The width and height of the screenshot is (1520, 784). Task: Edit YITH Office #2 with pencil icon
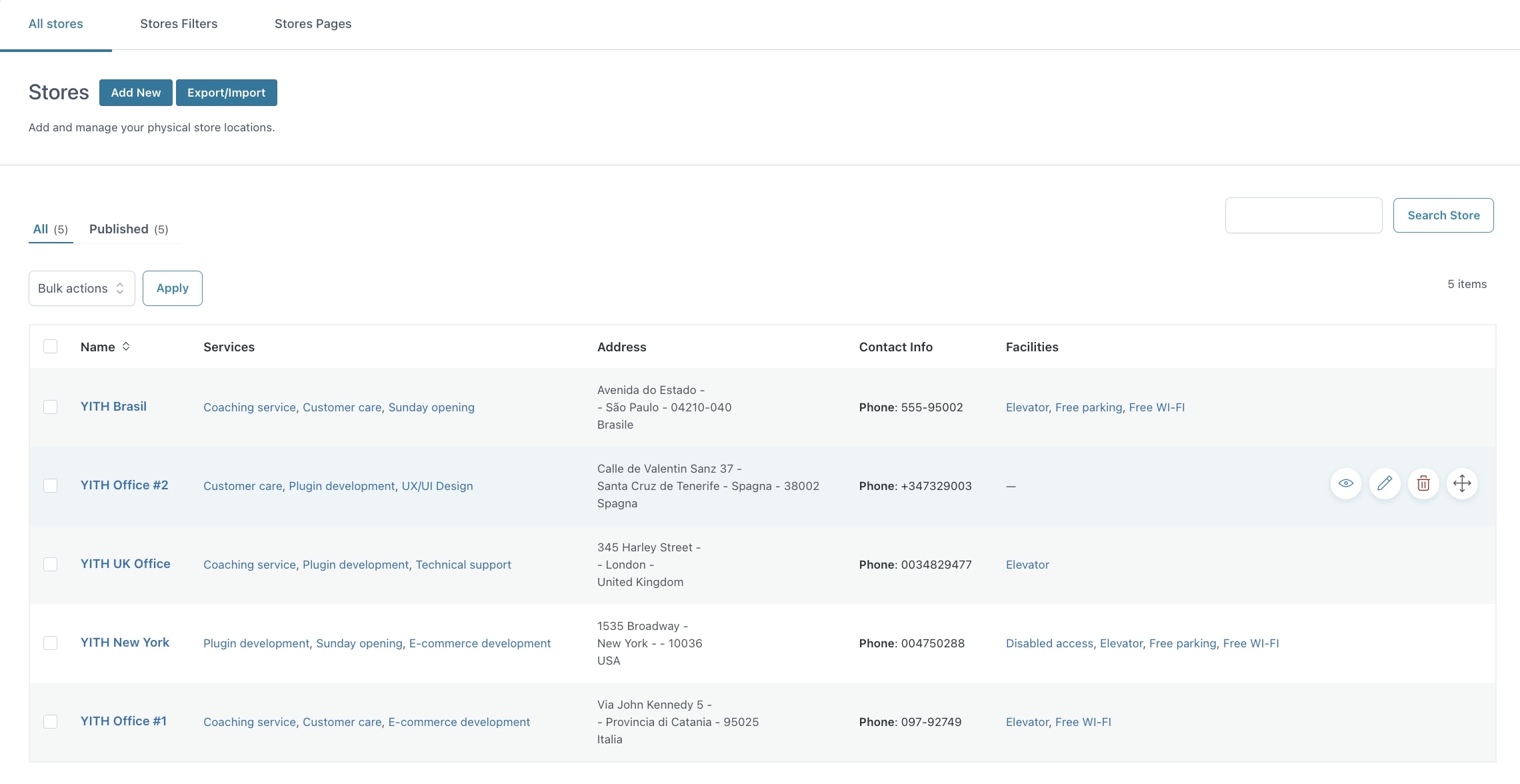tap(1385, 483)
